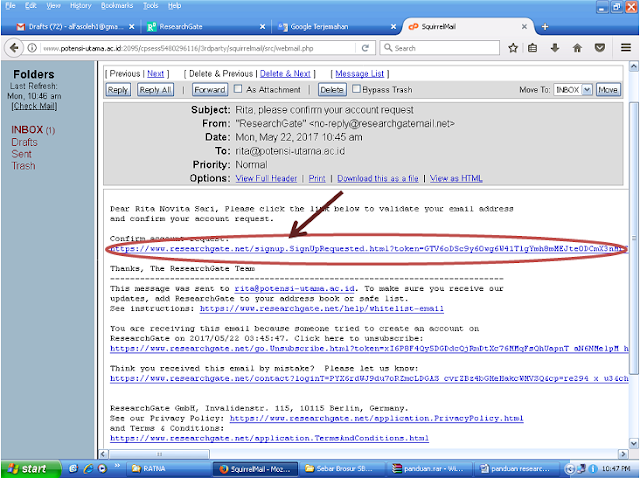Screen dimensions: 640x478
Task: Click the Check Mail link
Action: pos(34,106)
